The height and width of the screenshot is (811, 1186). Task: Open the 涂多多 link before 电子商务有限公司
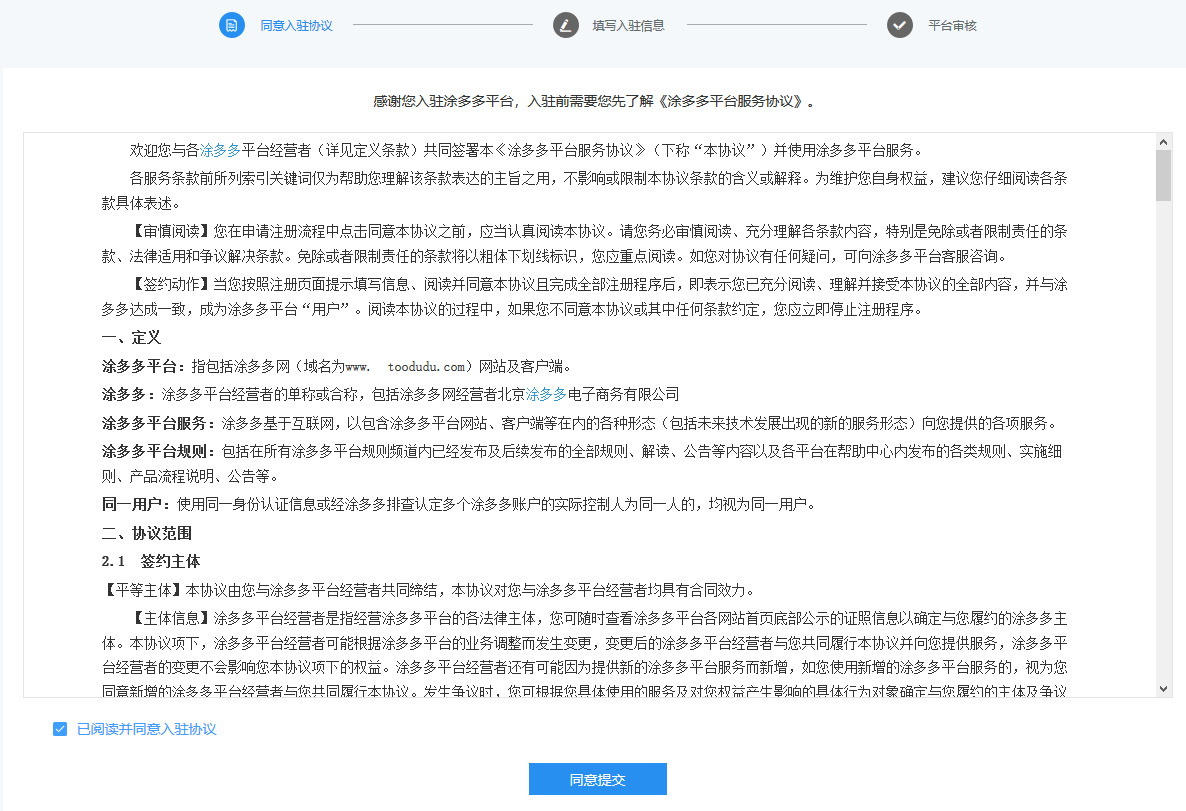point(547,394)
